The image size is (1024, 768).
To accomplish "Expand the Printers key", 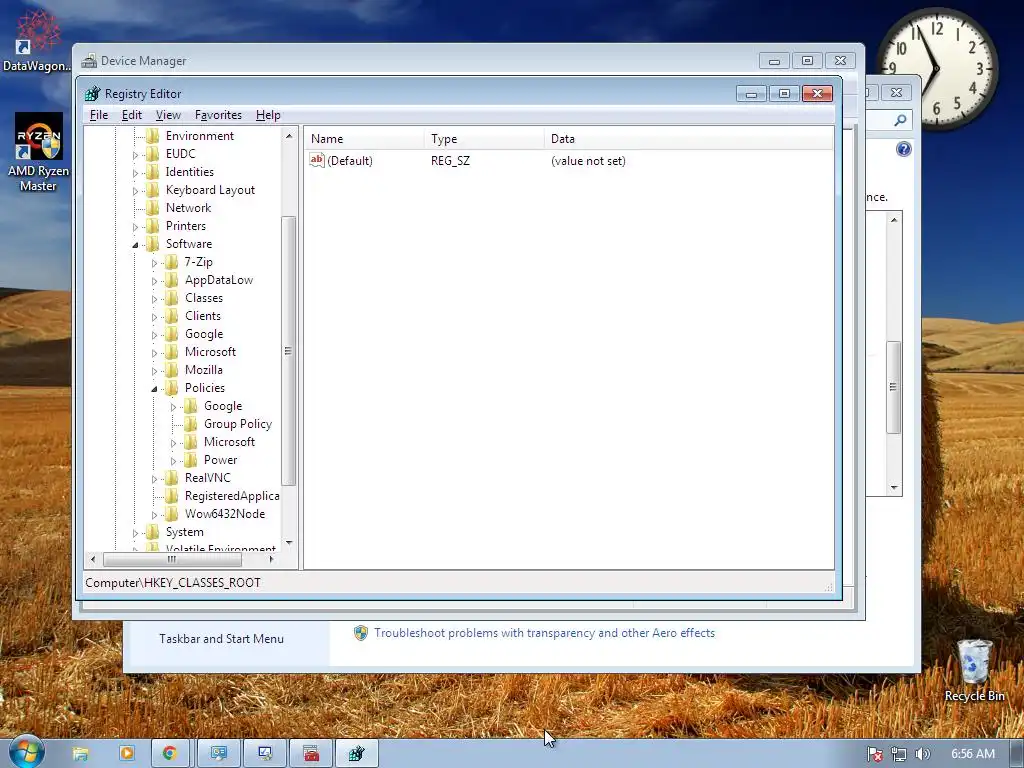I will pyautogui.click(x=135, y=227).
